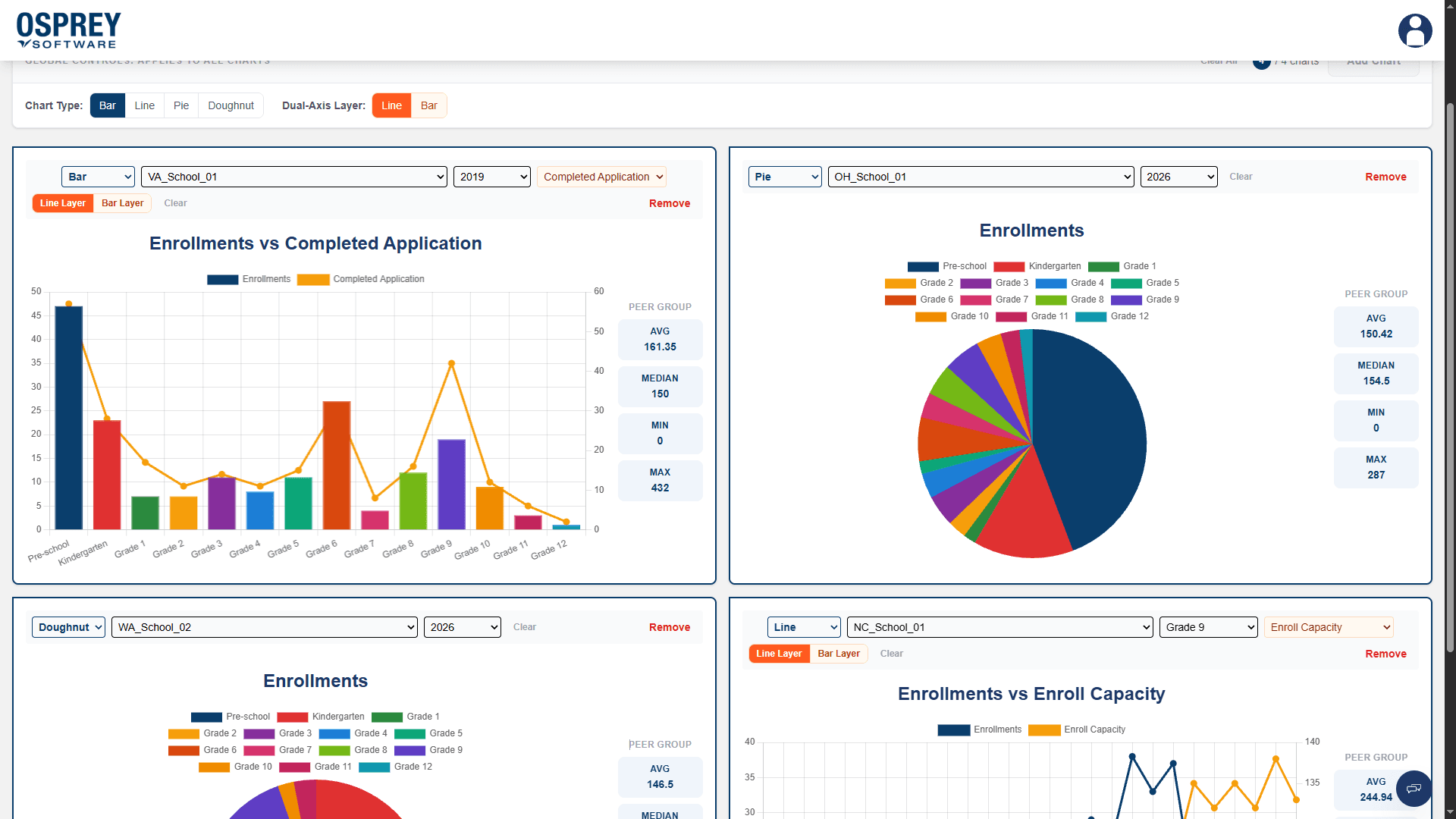The height and width of the screenshot is (819, 1456).
Task: Toggle Enrollments legend swatch in bar chart
Action: pyautogui.click(x=222, y=280)
